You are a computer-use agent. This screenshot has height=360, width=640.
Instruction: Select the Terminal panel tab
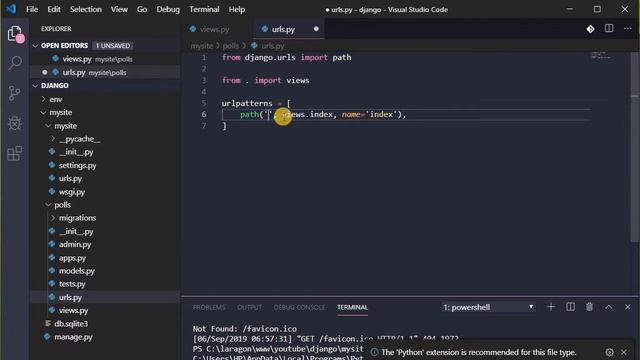click(352, 307)
